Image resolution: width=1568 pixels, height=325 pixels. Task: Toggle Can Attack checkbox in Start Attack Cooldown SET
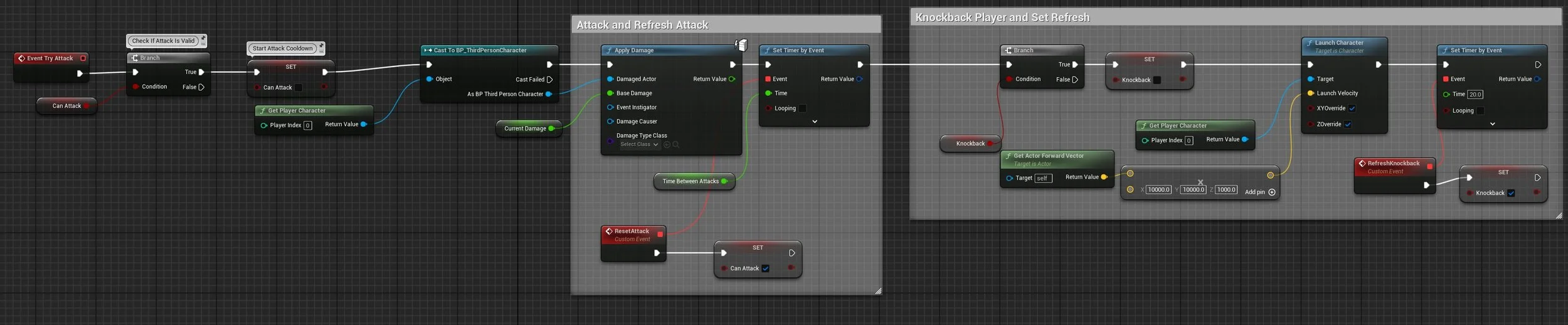(x=299, y=88)
